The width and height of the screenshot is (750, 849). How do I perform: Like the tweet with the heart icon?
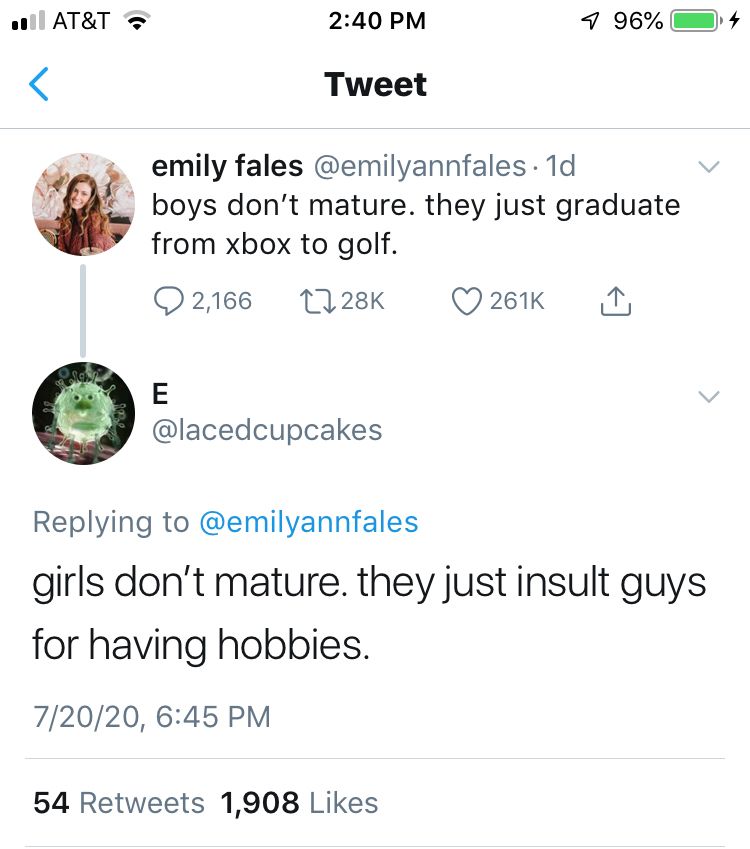[x=465, y=300]
